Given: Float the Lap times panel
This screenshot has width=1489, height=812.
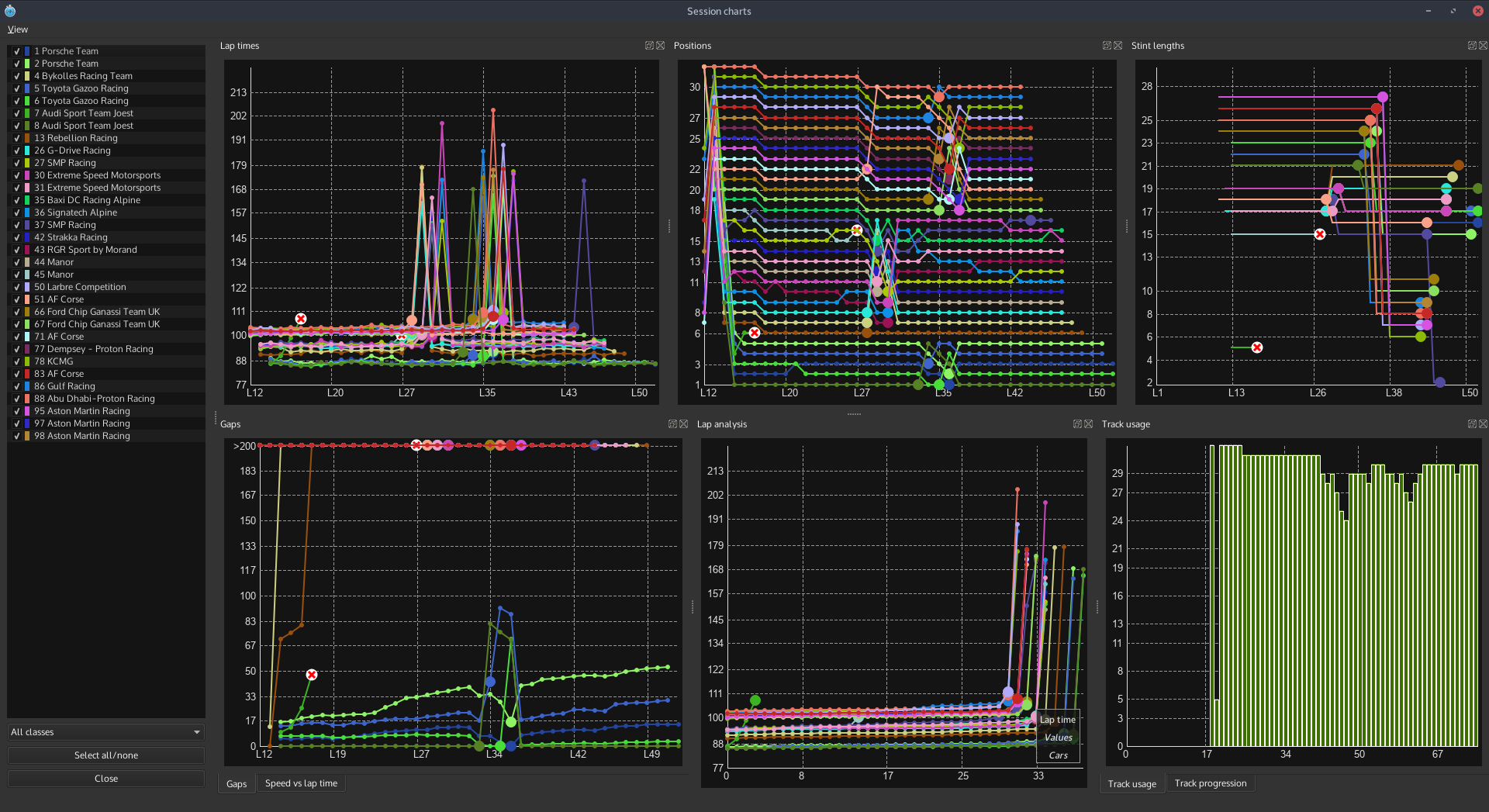Looking at the screenshot, I should (649, 46).
